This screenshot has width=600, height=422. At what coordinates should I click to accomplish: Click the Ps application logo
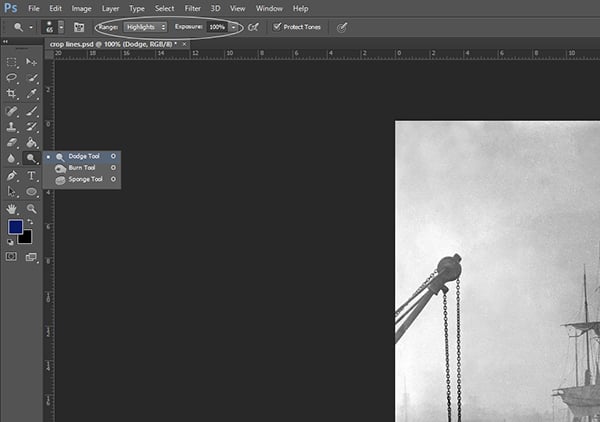pyautogui.click(x=10, y=8)
